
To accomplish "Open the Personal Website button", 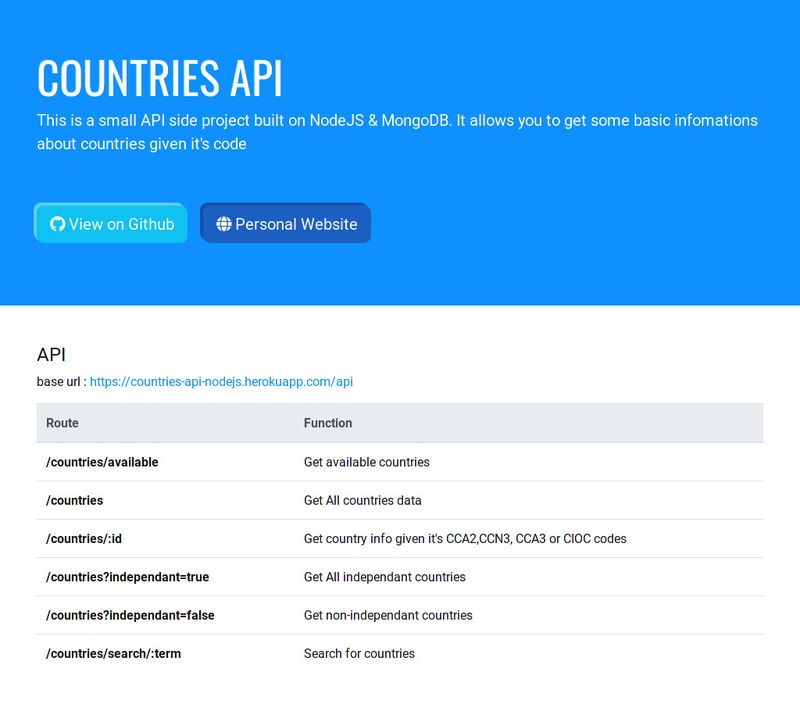I will click(x=286, y=223).
